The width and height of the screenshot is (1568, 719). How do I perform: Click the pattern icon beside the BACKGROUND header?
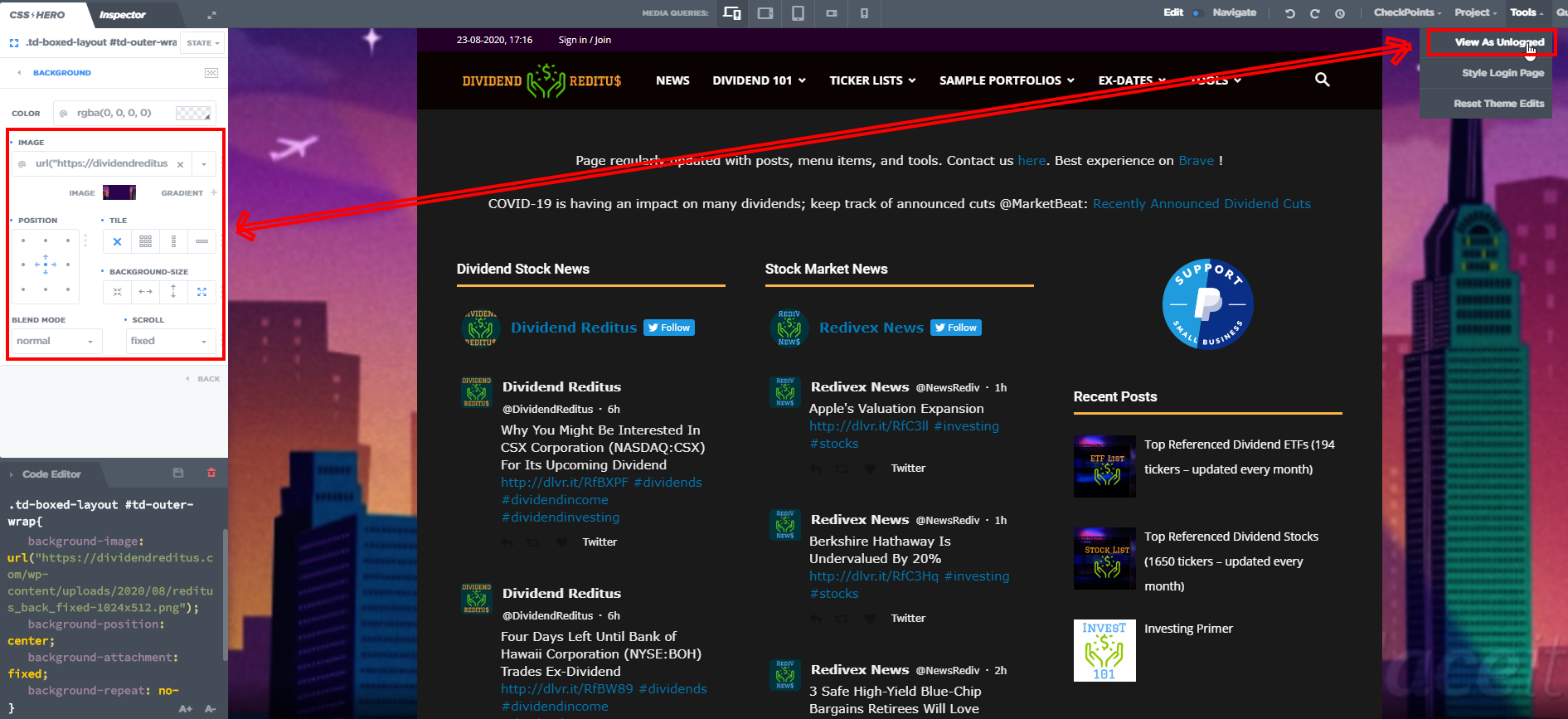(211, 73)
